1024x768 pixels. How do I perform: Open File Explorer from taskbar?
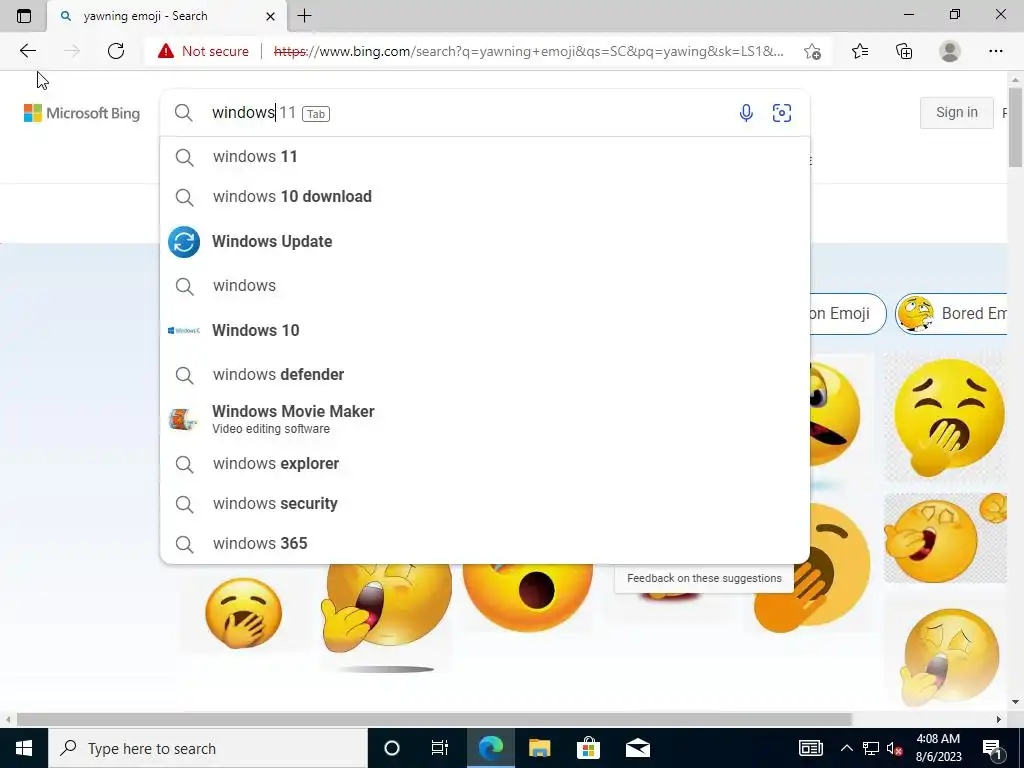point(539,748)
